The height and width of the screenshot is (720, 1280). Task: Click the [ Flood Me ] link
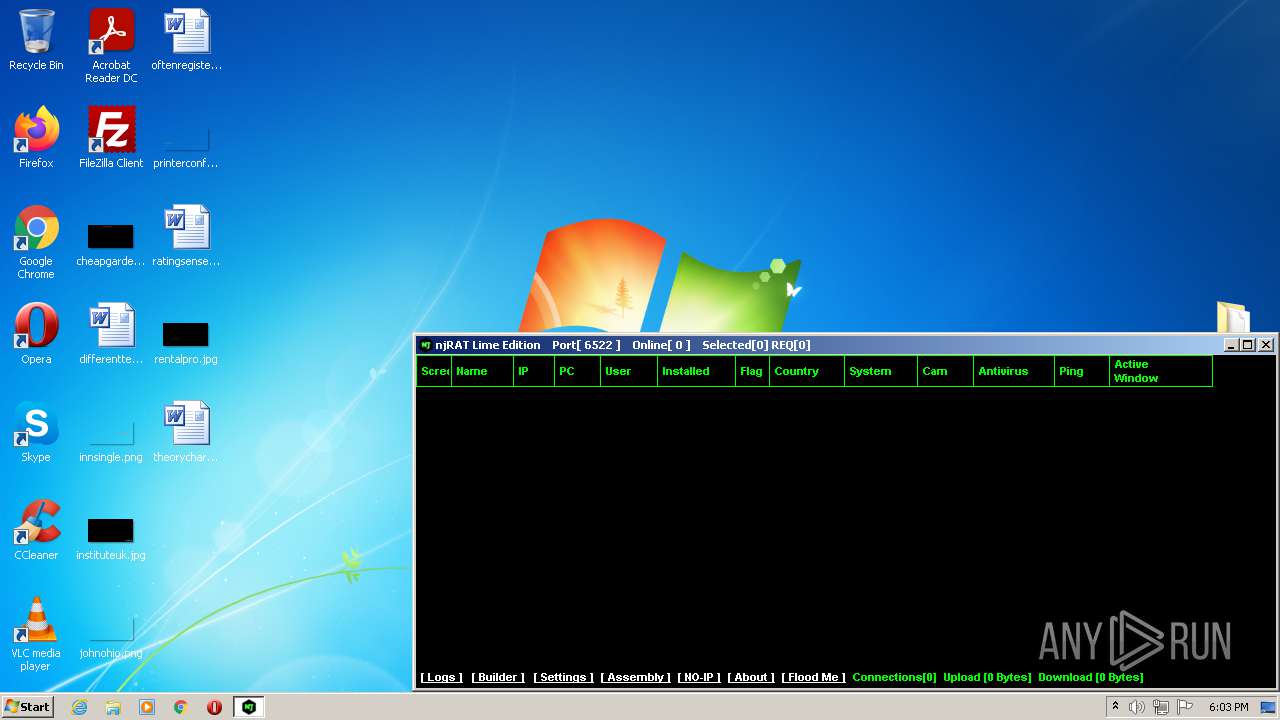(813, 677)
